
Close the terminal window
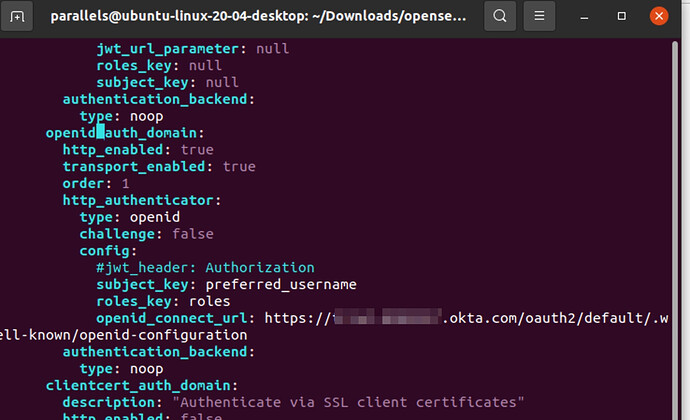coord(659,16)
